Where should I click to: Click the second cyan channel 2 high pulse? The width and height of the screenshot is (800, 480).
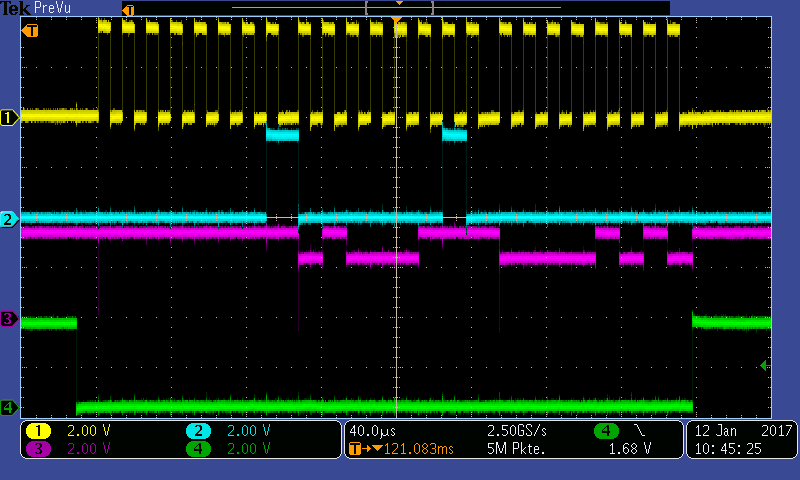(454, 135)
